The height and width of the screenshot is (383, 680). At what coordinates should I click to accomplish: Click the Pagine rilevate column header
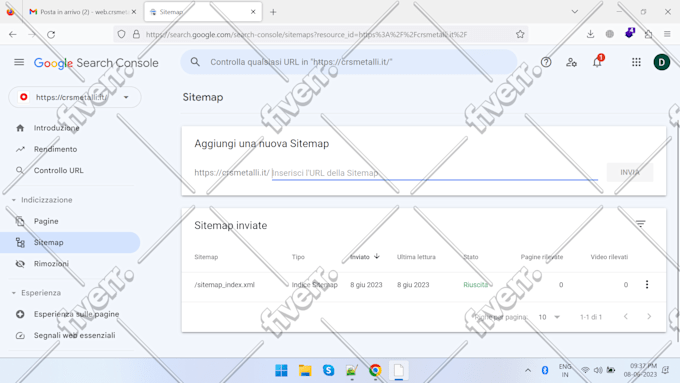[542, 257]
